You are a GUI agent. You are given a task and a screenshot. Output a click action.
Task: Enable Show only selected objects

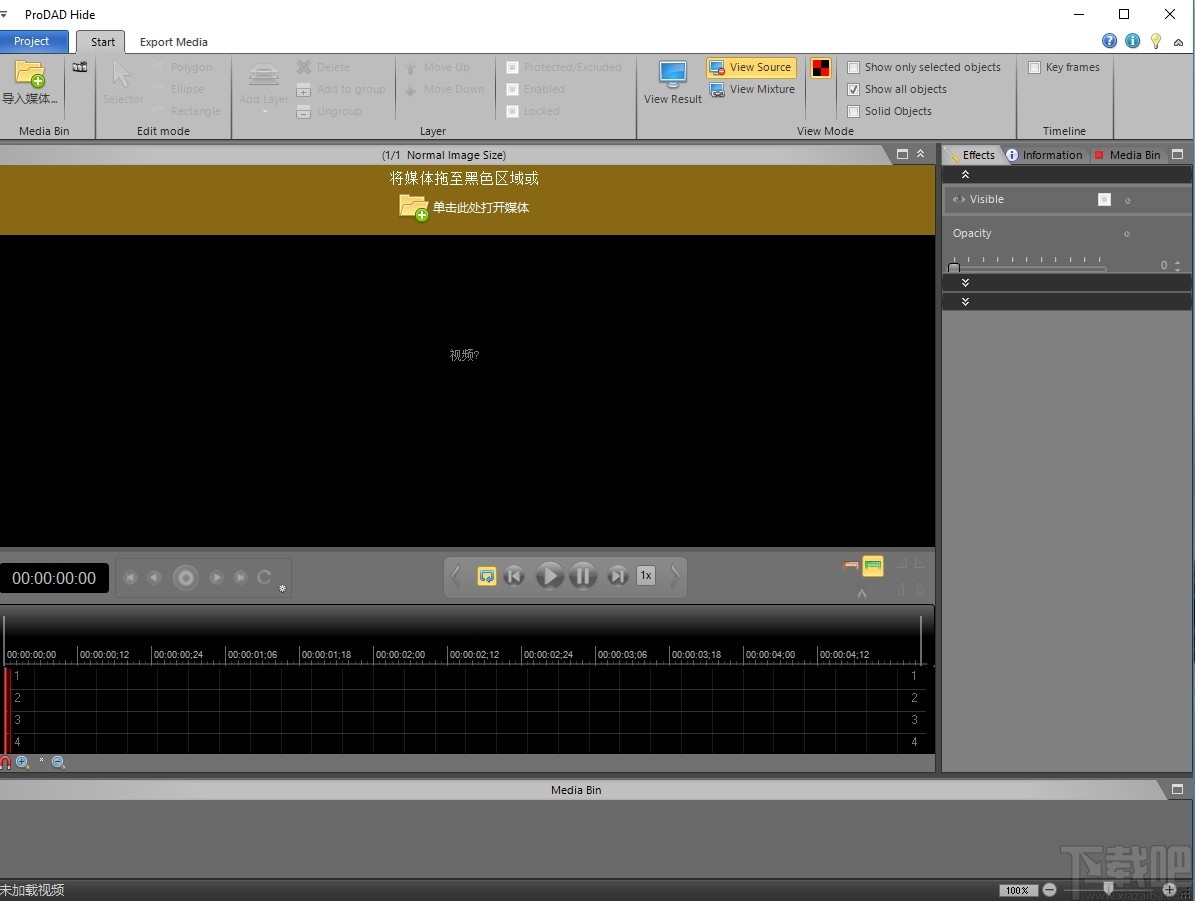[854, 67]
